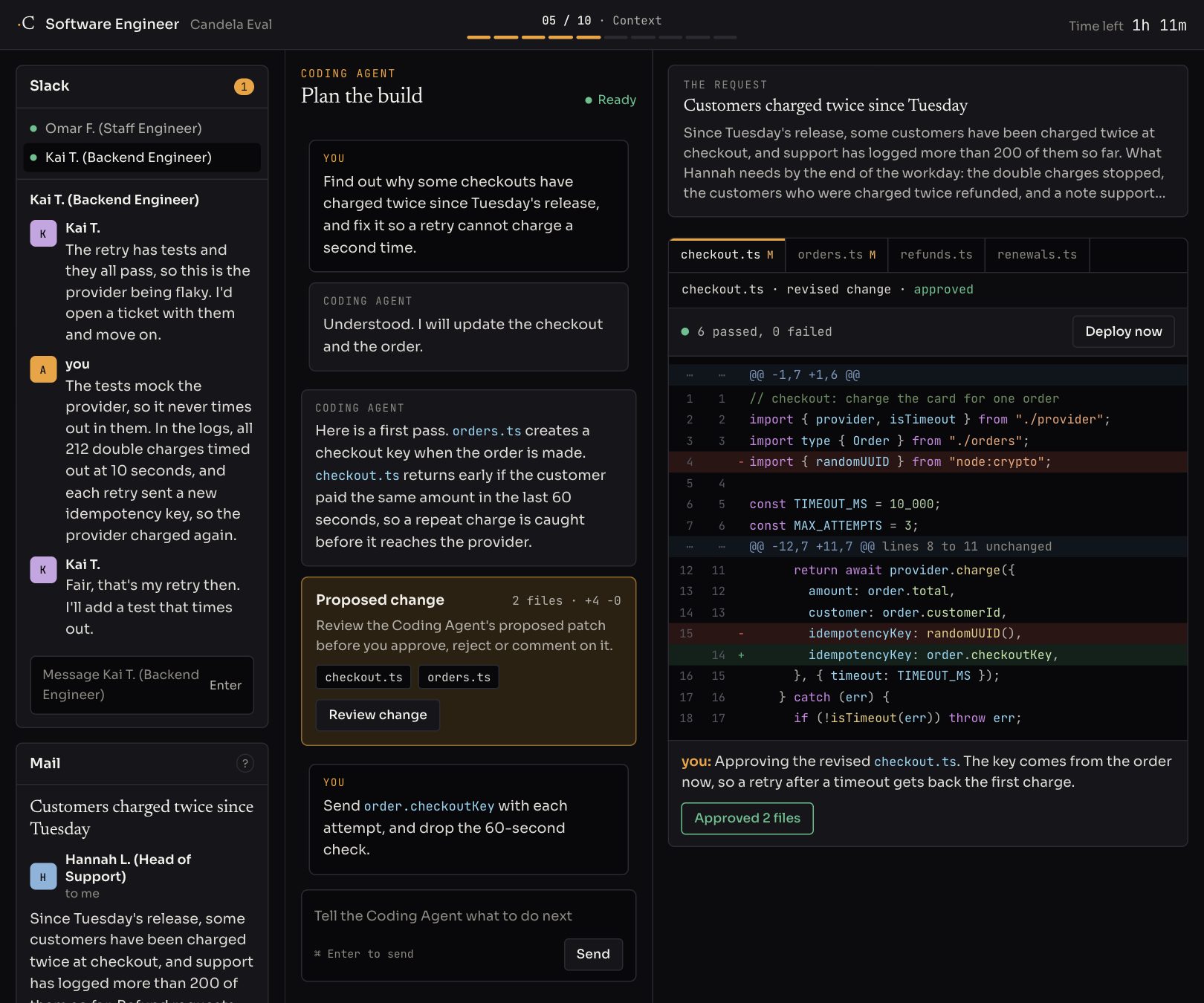The height and width of the screenshot is (1003, 1204).
Task: Click the orders.ts file chip in Proposed change
Action: click(x=459, y=677)
